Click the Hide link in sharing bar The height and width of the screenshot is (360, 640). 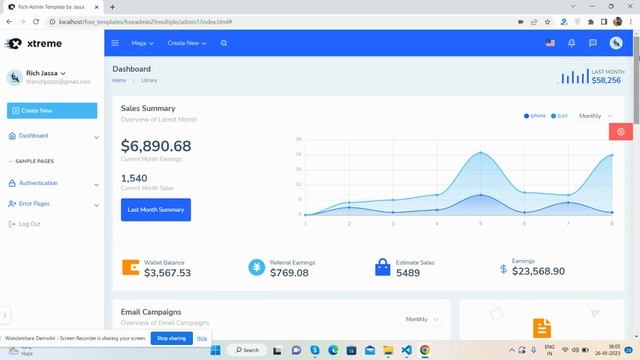point(202,338)
